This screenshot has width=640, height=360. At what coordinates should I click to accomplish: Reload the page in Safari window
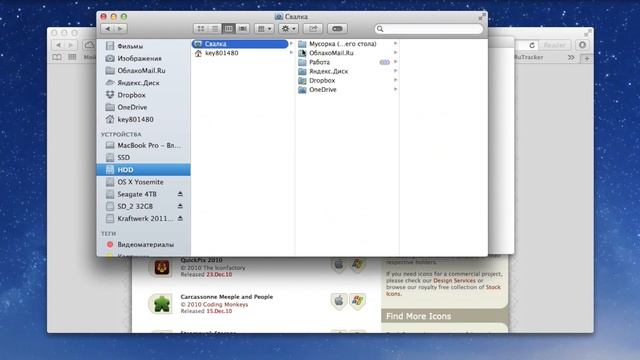[531, 45]
